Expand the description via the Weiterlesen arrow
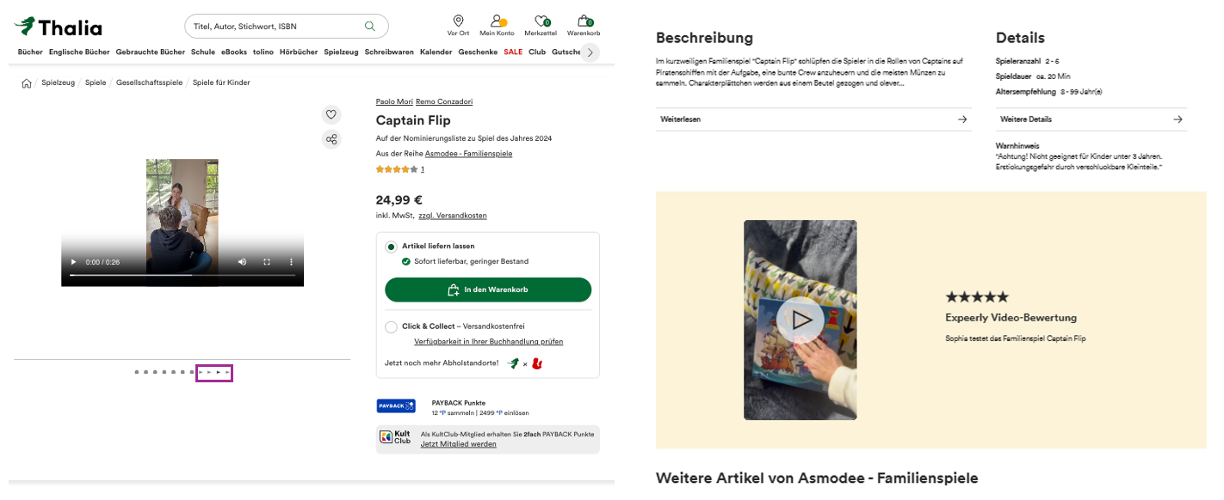This screenshot has width=1224, height=500. click(x=962, y=119)
